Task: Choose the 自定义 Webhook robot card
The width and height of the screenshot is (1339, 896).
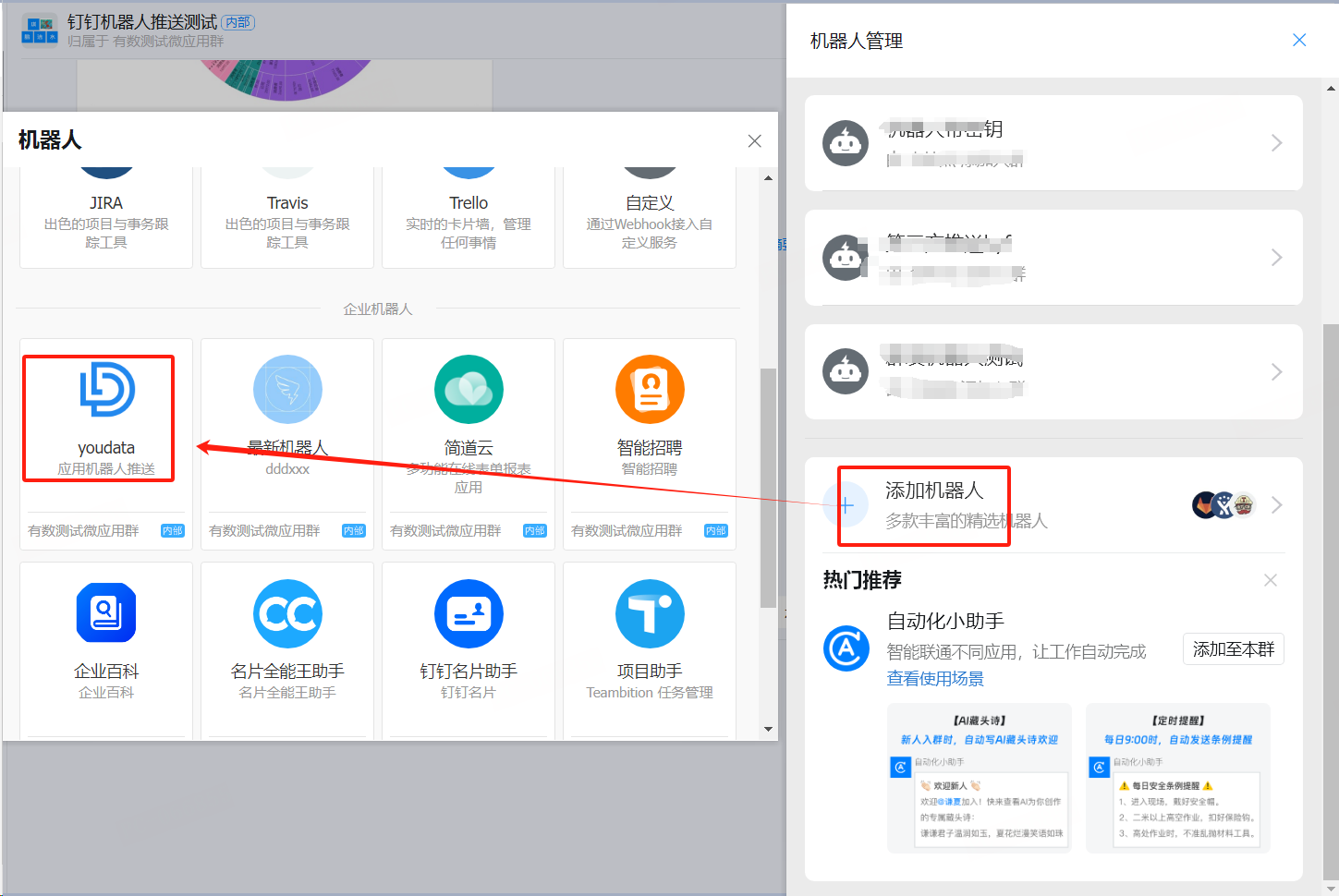Action: pyautogui.click(x=650, y=217)
